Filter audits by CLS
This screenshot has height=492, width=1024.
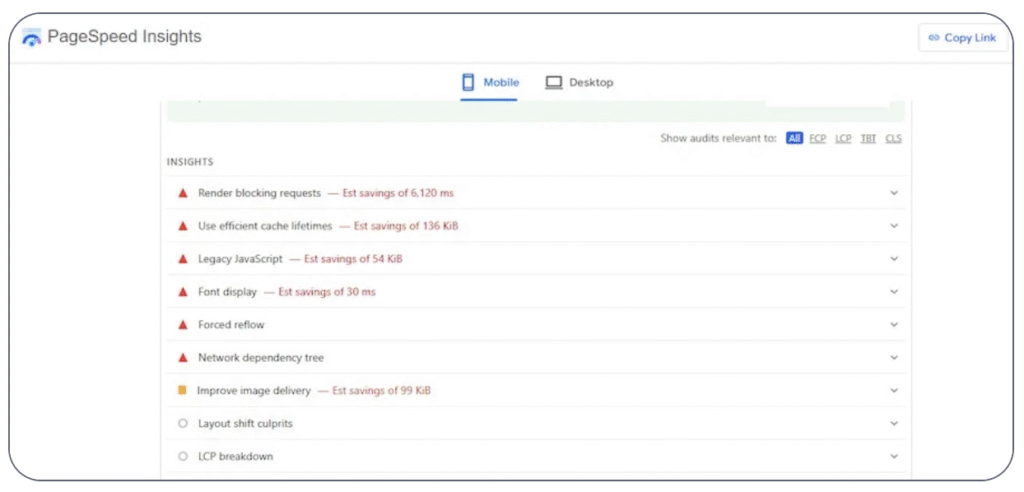(x=893, y=139)
